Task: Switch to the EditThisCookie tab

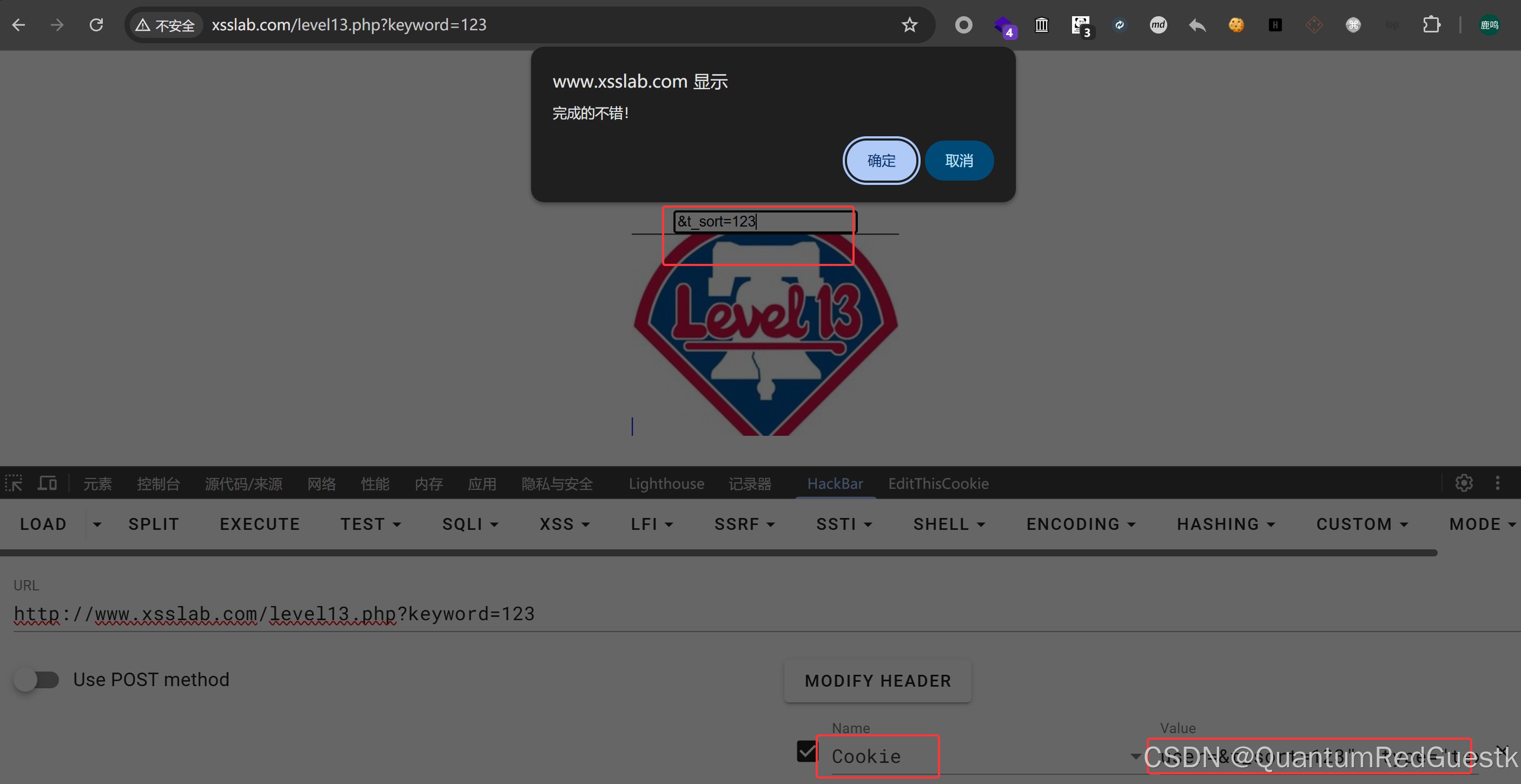Action: pyautogui.click(x=938, y=483)
